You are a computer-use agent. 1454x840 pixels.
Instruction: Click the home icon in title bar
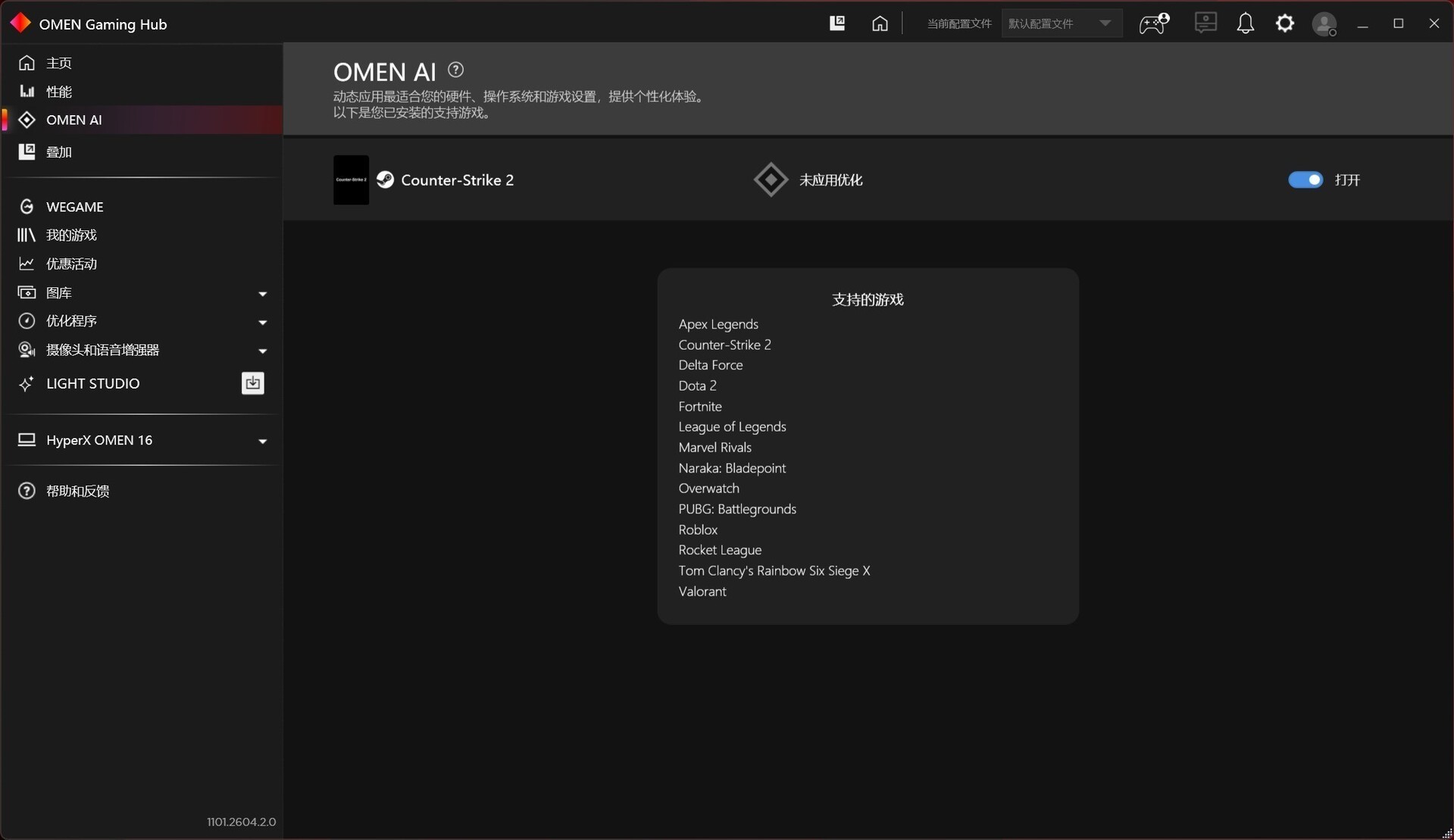pyautogui.click(x=880, y=23)
